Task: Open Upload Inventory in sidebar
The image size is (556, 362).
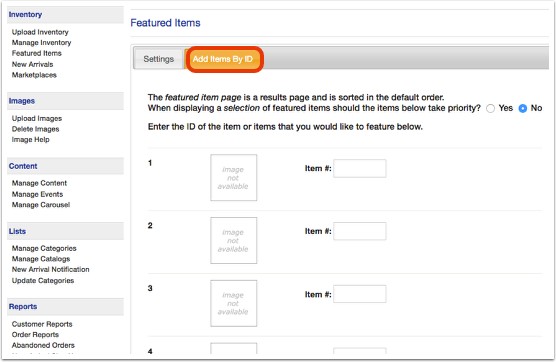Action: point(40,32)
